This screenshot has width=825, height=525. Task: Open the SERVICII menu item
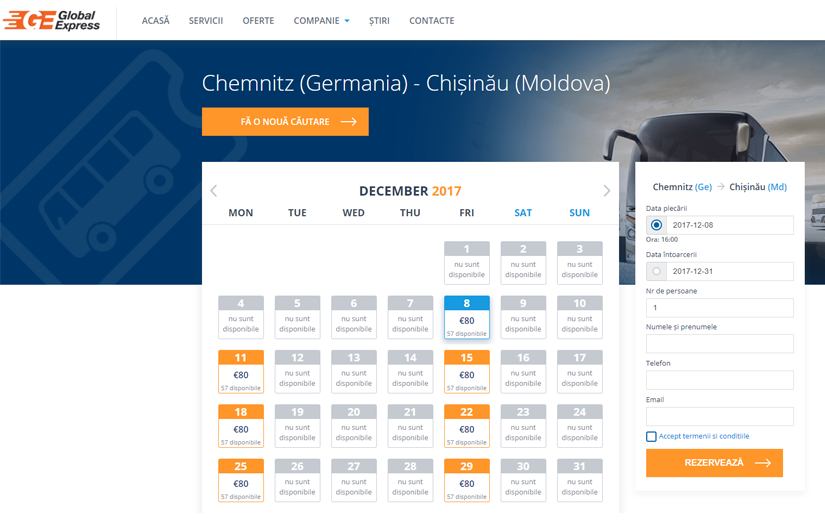206,21
